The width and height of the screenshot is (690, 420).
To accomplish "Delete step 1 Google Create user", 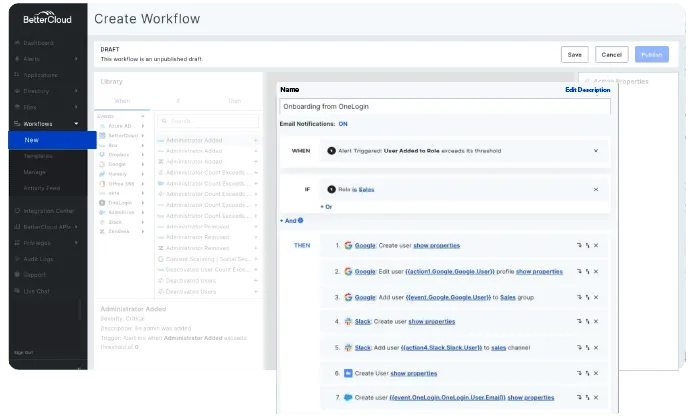I will [x=596, y=245].
